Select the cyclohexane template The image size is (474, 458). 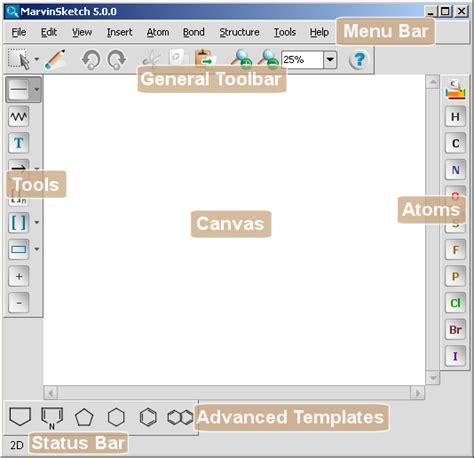click(x=116, y=417)
